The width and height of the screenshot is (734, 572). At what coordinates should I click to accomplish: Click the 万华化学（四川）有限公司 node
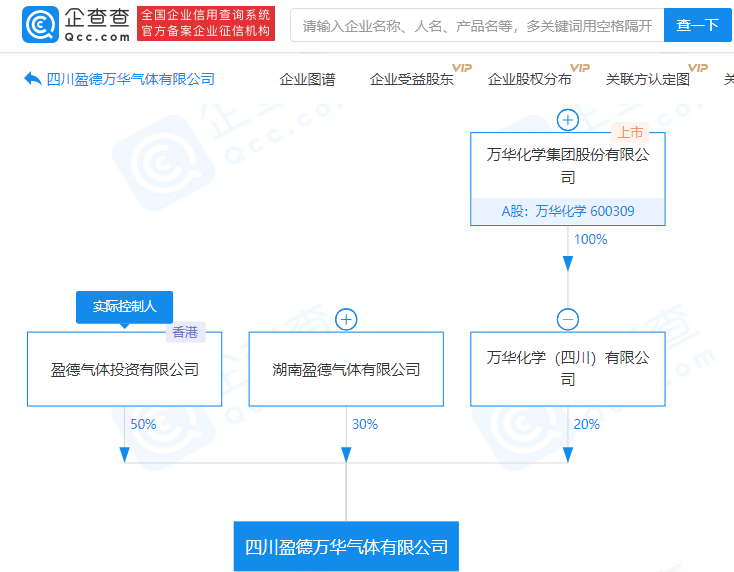tap(568, 369)
